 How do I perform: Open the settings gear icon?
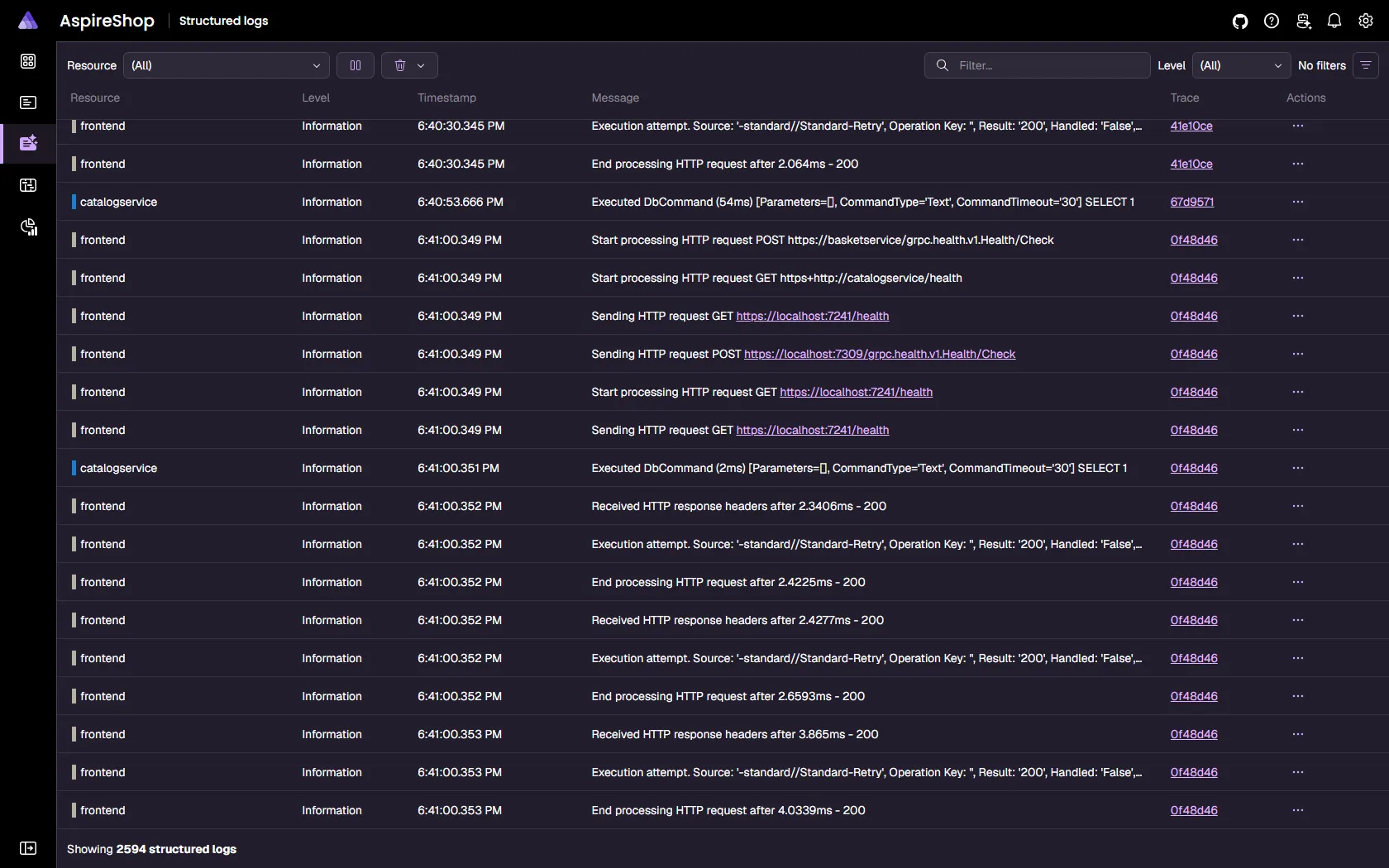1366,21
